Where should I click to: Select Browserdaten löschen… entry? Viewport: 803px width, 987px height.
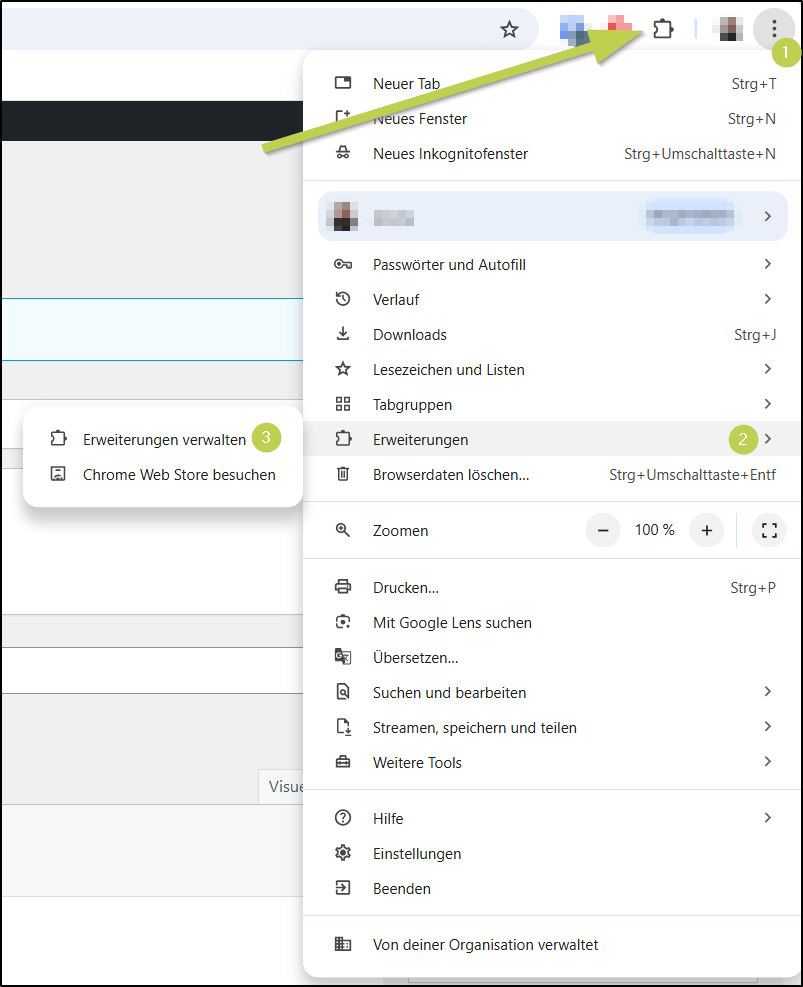pos(451,475)
